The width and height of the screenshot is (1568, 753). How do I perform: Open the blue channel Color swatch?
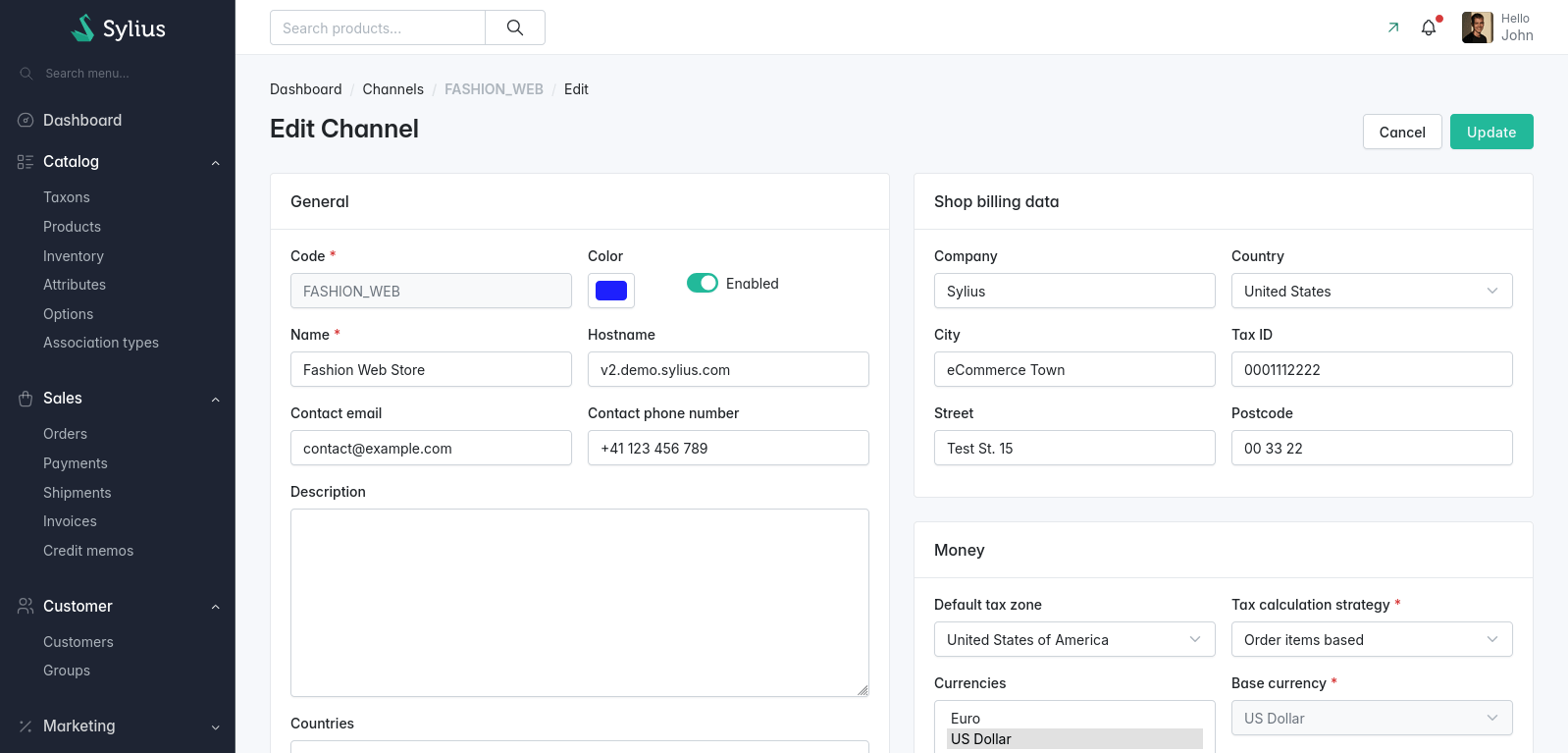click(x=611, y=291)
